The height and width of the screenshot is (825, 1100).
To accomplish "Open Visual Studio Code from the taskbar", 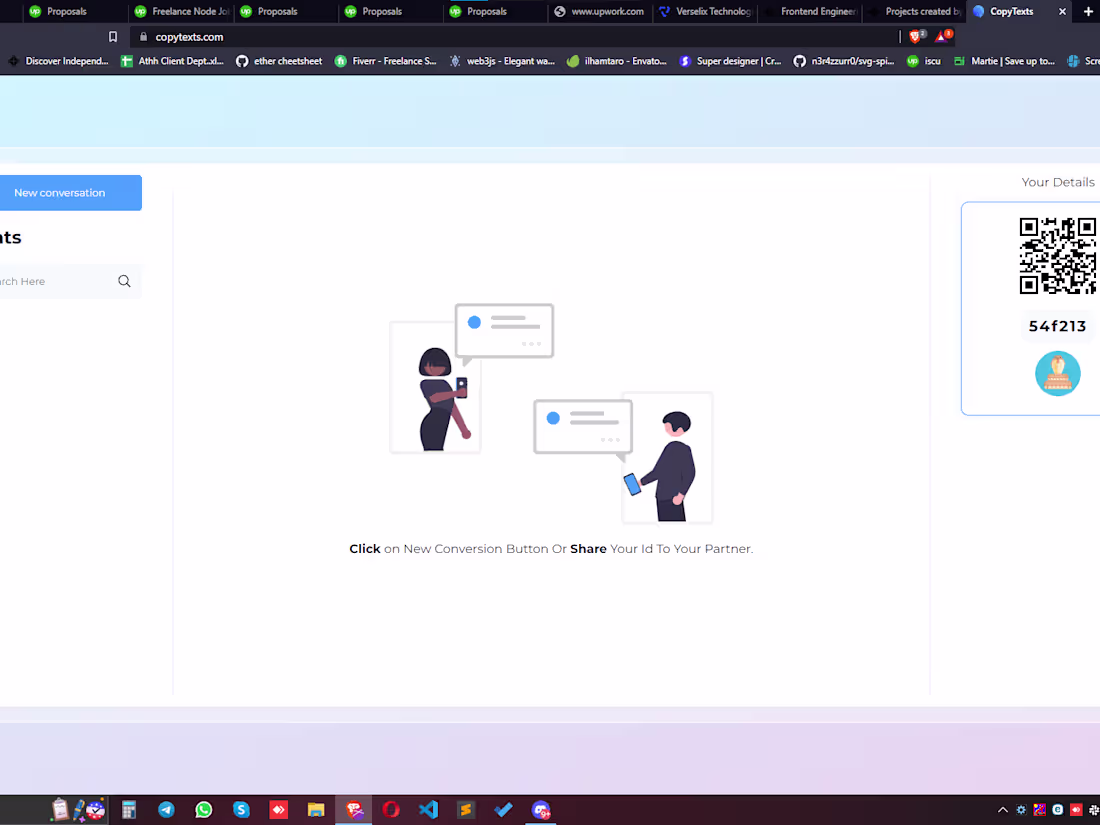I will tap(428, 810).
